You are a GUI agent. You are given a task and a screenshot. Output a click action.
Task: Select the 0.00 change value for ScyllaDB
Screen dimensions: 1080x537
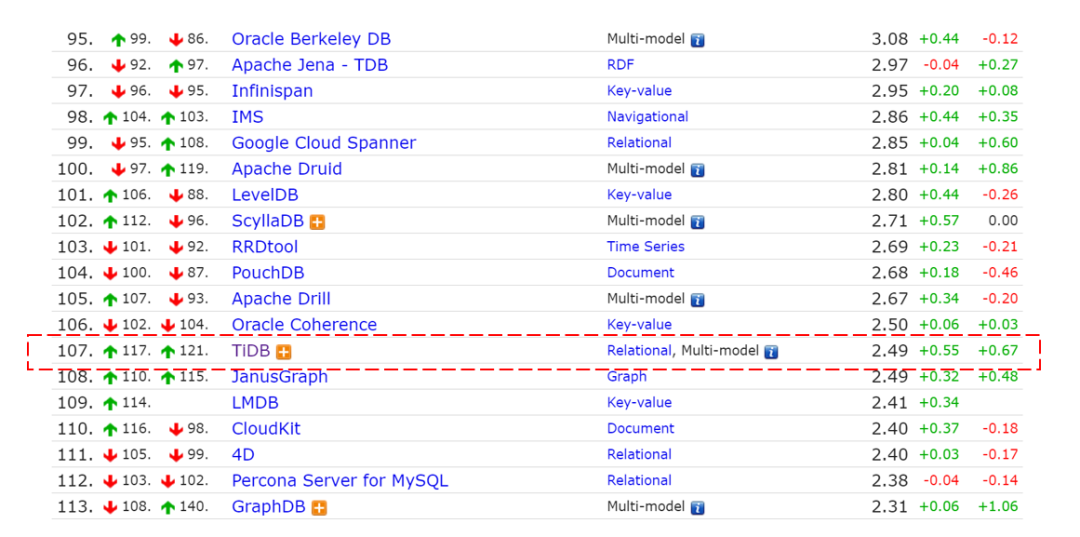[x=1004, y=221]
